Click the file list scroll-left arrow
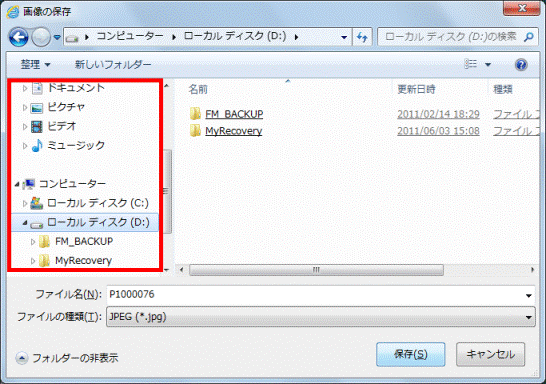 coord(181,270)
